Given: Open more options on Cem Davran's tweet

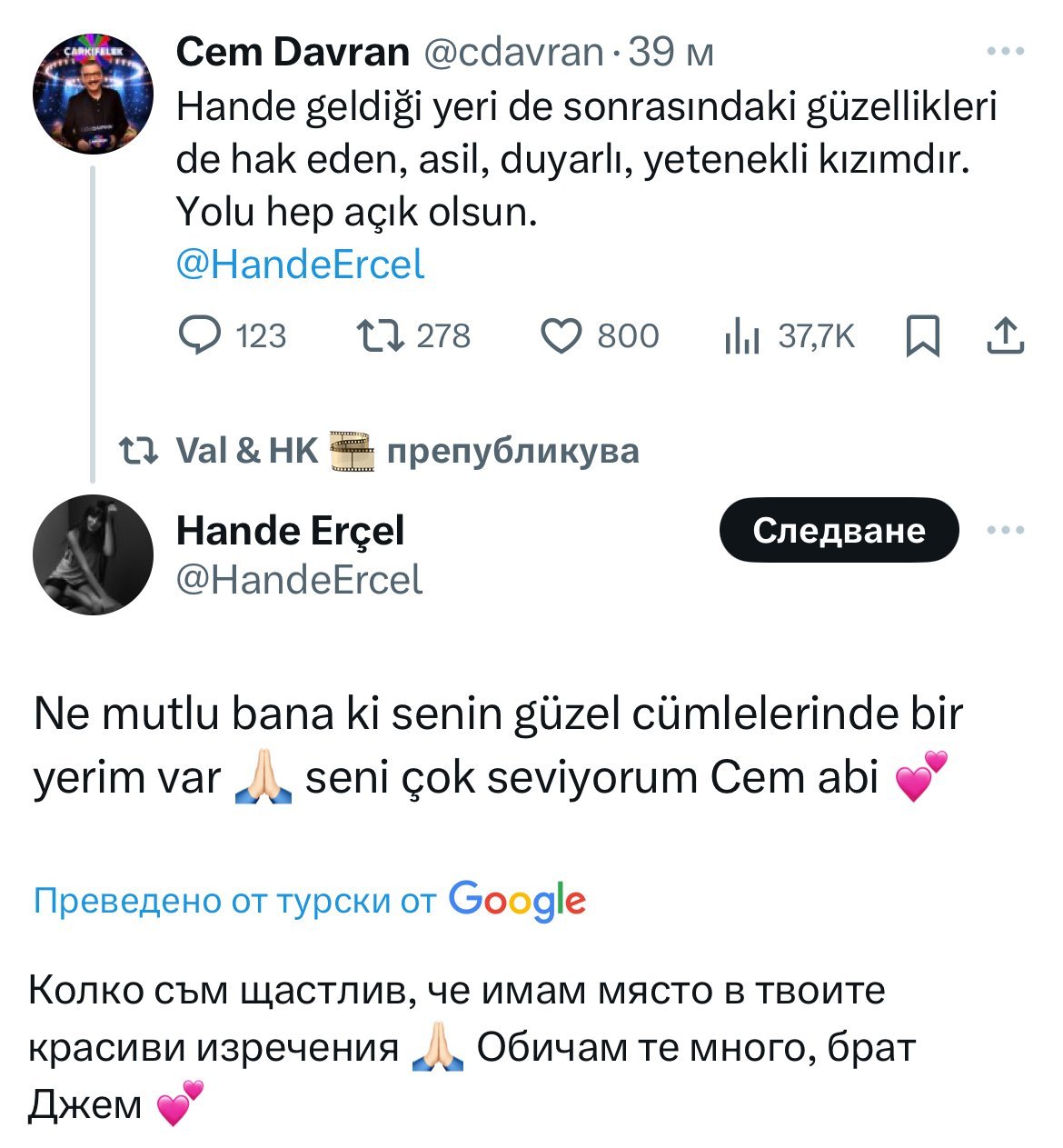Looking at the screenshot, I should click(1005, 52).
